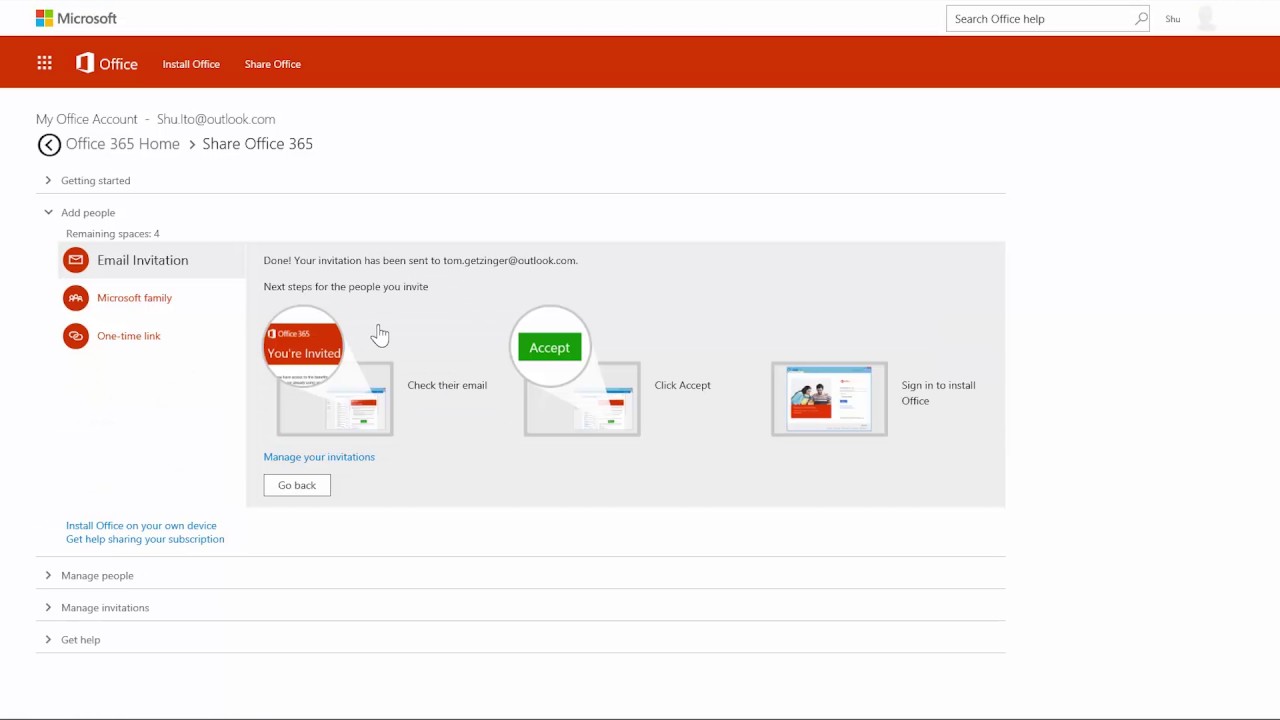
Task: Open the Manage your invitations link
Action: [x=319, y=457]
